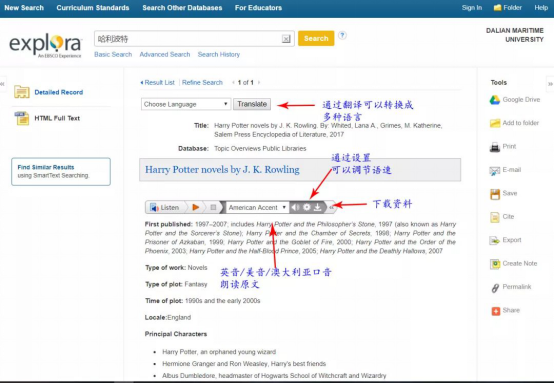Screen dimensions: 554x384
Task: Download the audio with download icon
Action: (318, 207)
